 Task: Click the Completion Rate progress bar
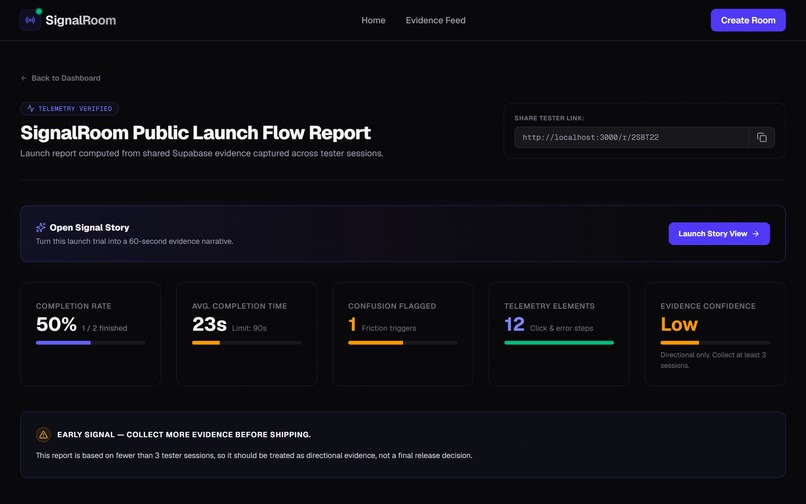90,343
